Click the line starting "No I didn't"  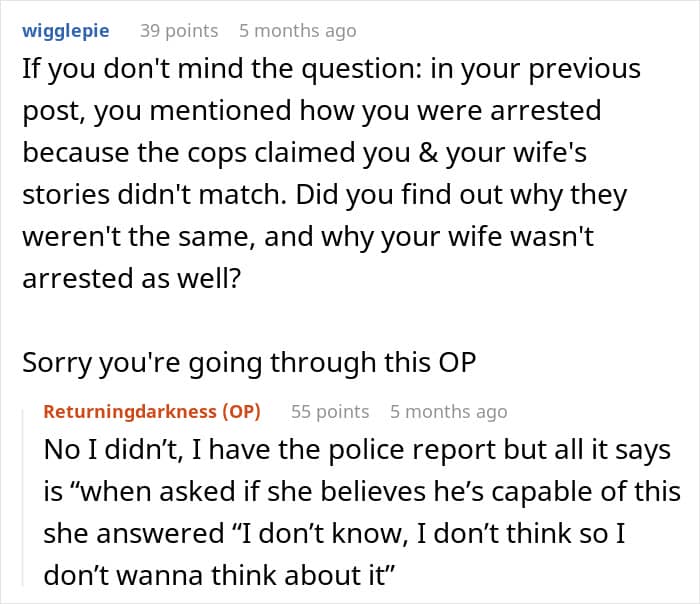356,450
